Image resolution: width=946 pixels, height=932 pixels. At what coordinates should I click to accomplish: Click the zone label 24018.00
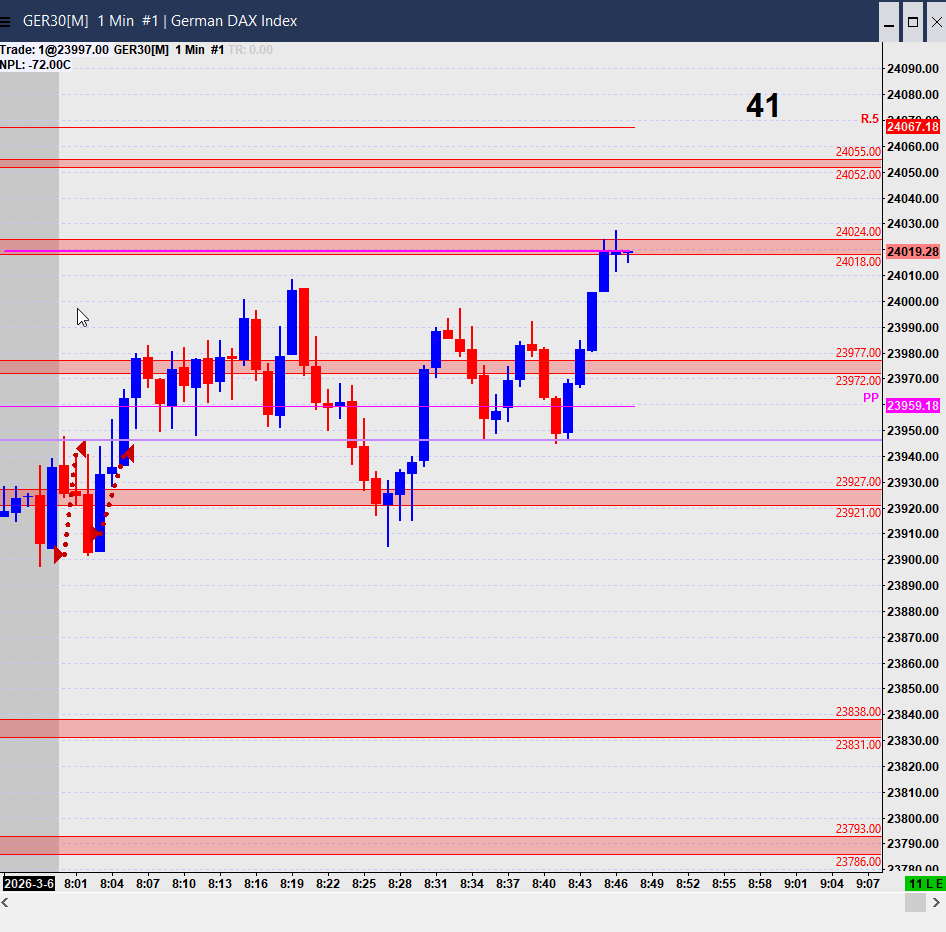(x=858, y=262)
